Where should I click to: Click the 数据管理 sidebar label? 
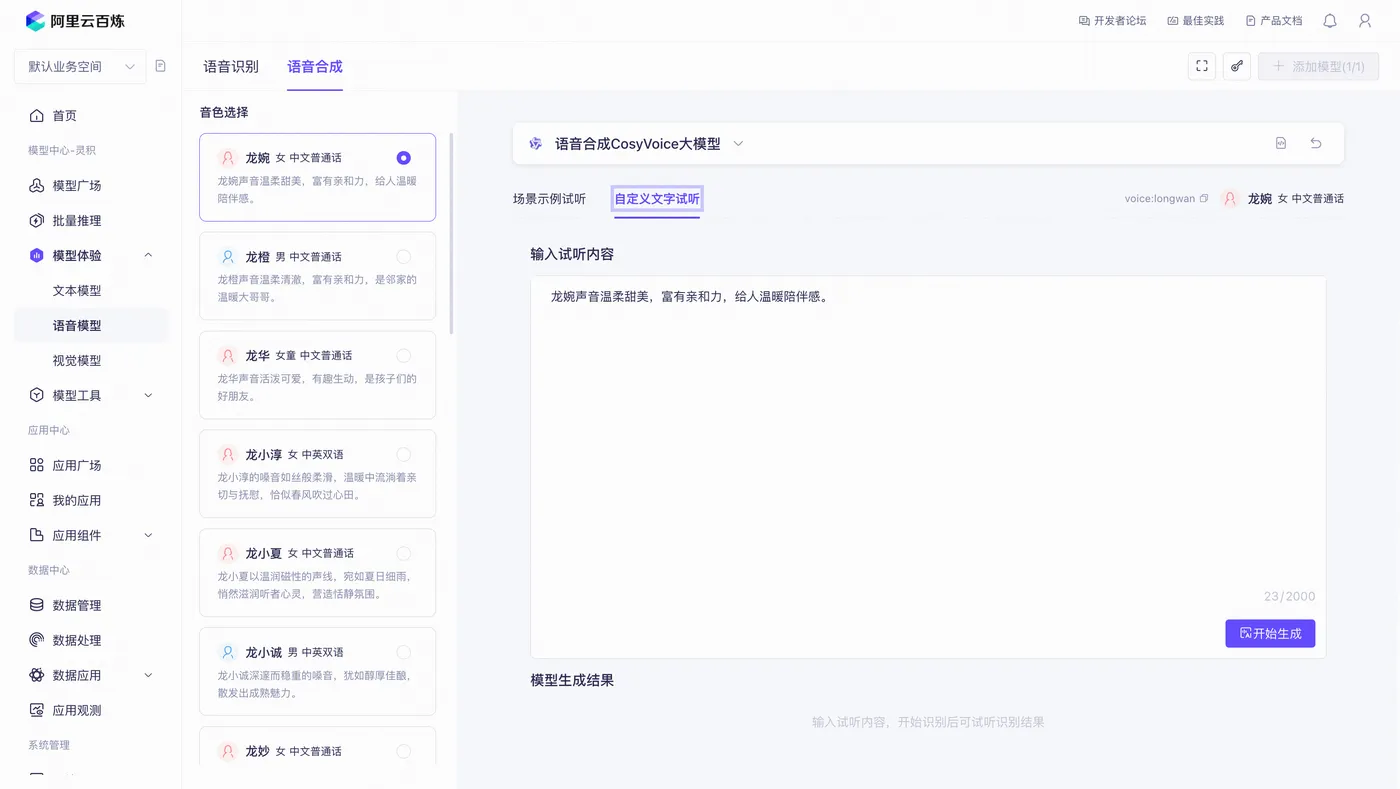pyautogui.click(x=77, y=606)
